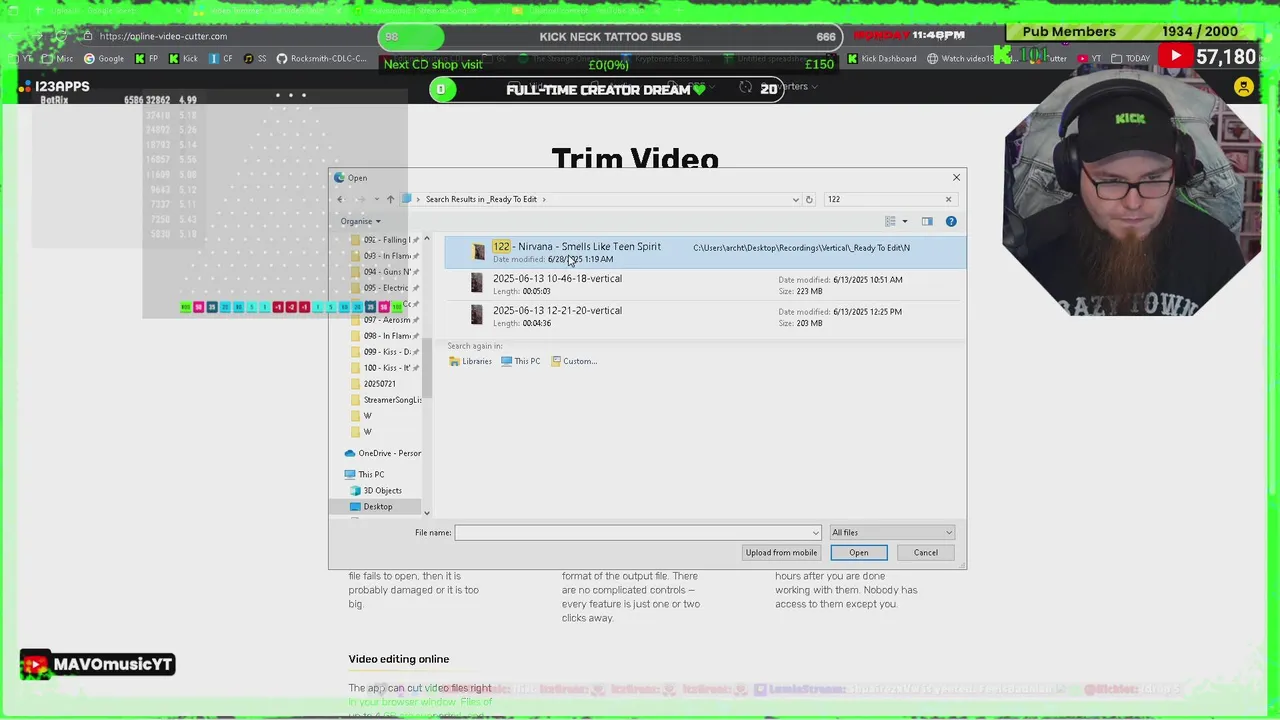Viewport: 1280px width, 720px height.
Task: Open the TODAY bookmarks folder
Action: 1131,59
